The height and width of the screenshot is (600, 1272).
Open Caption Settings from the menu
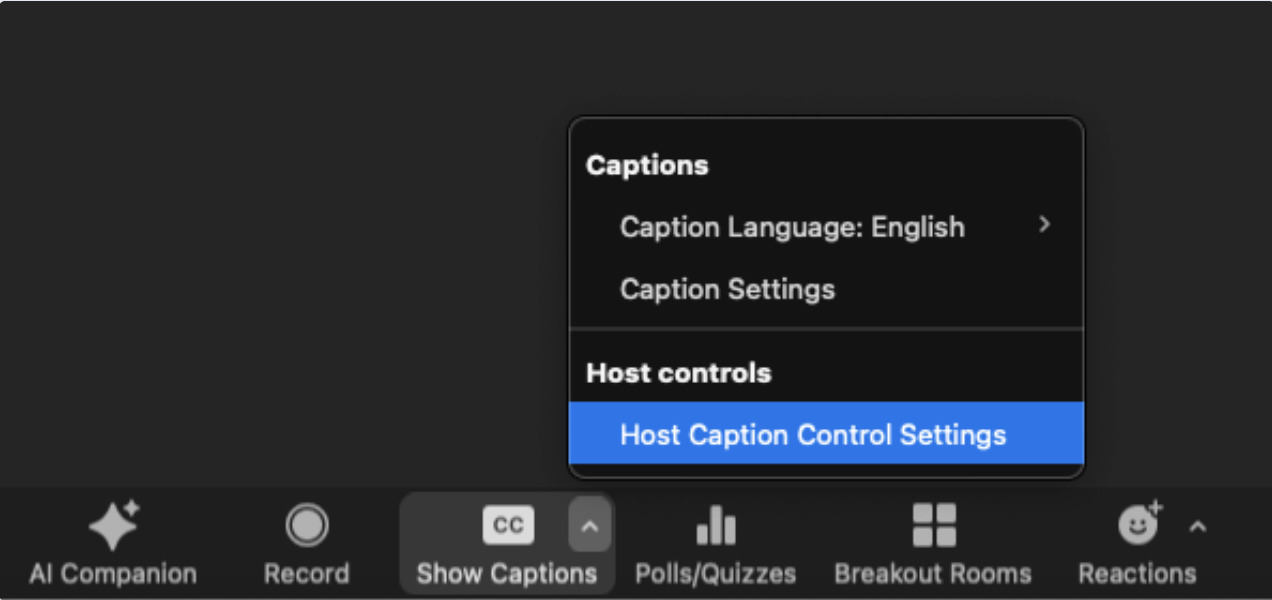(826, 290)
